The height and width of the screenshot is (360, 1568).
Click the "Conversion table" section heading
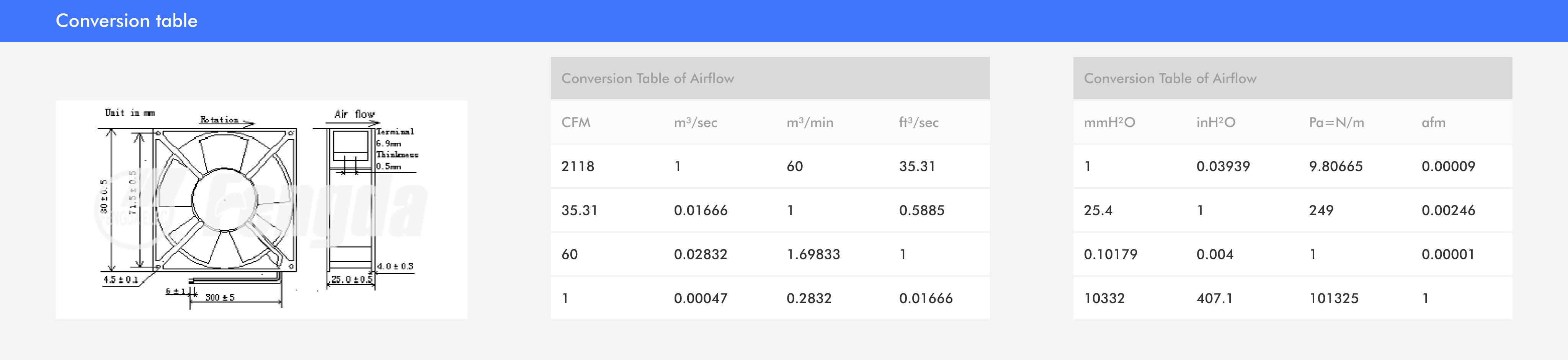[127, 21]
